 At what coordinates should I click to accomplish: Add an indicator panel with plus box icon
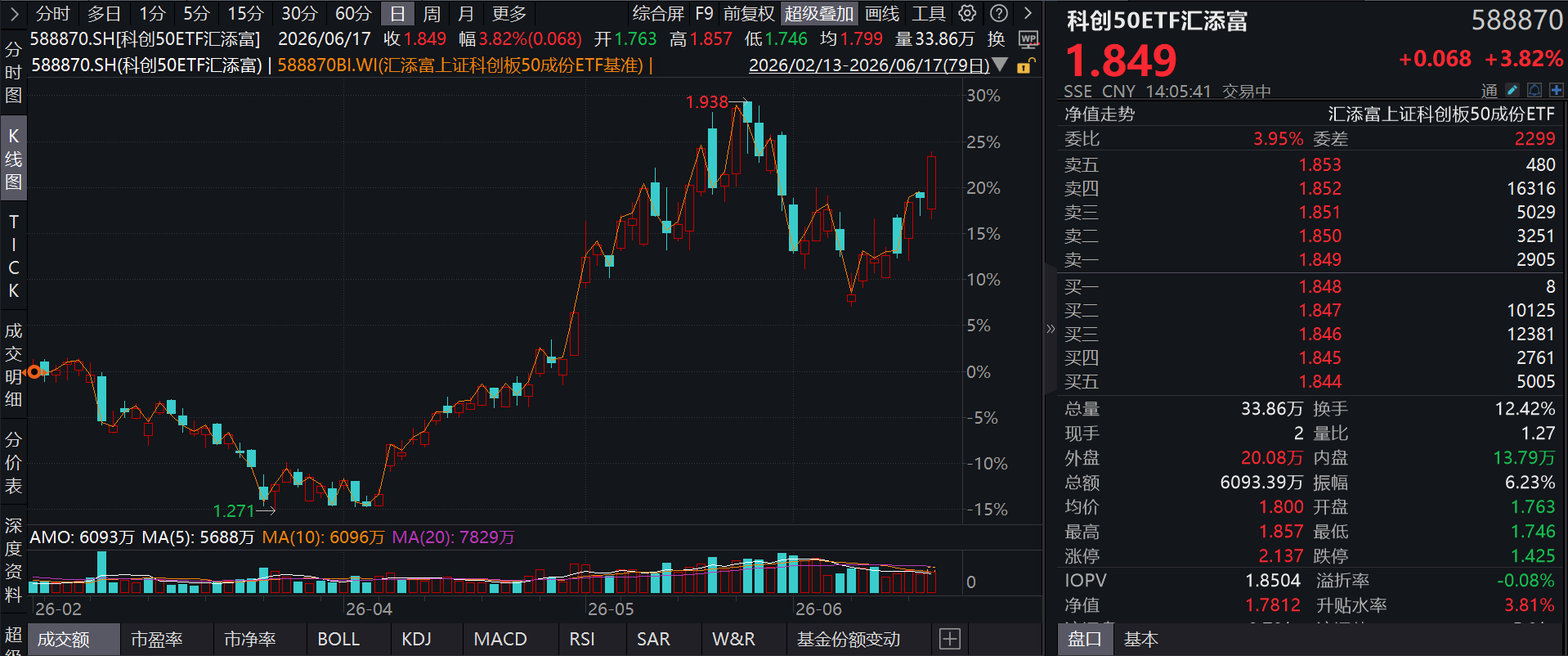pyautogui.click(x=950, y=639)
